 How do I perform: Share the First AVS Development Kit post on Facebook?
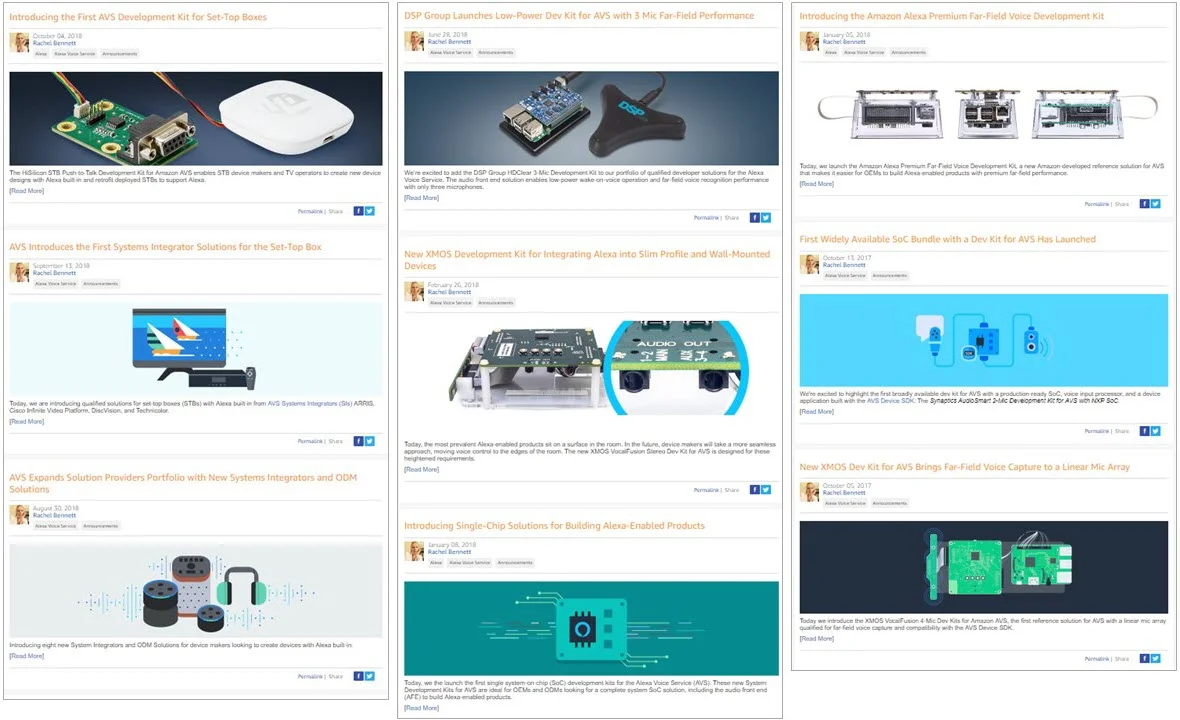(358, 211)
